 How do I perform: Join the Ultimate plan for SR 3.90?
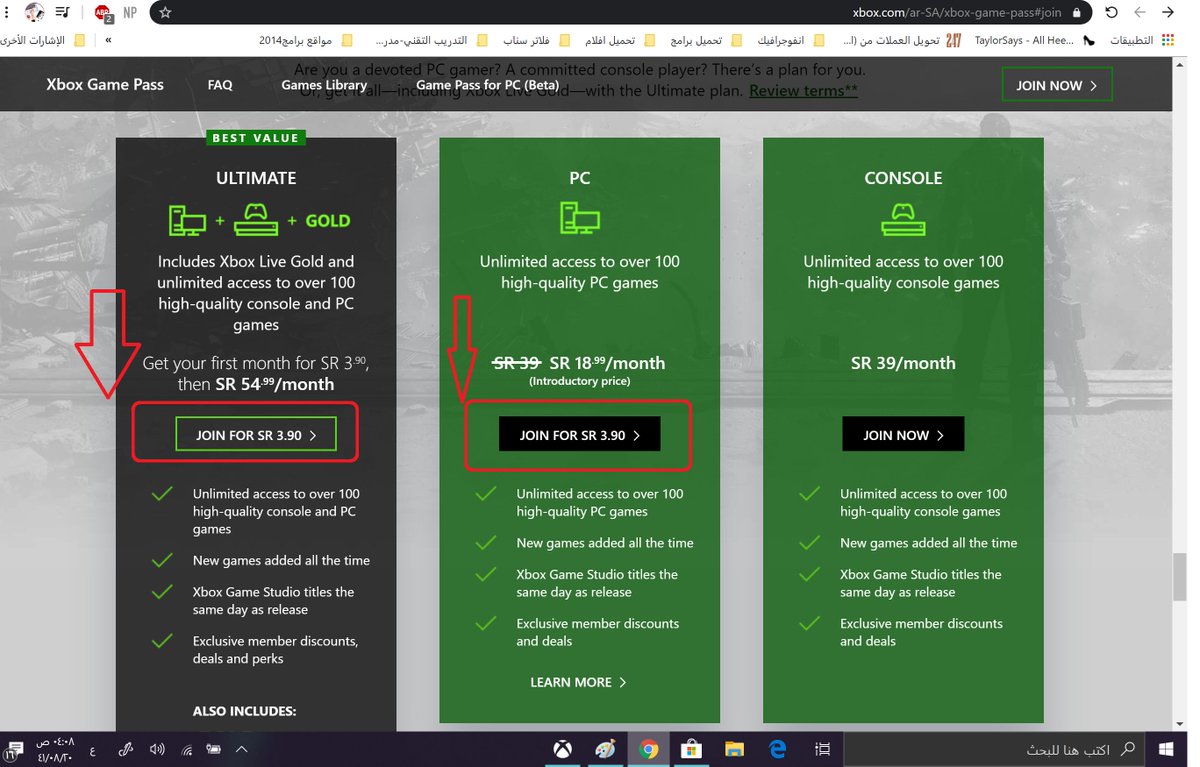pos(256,435)
